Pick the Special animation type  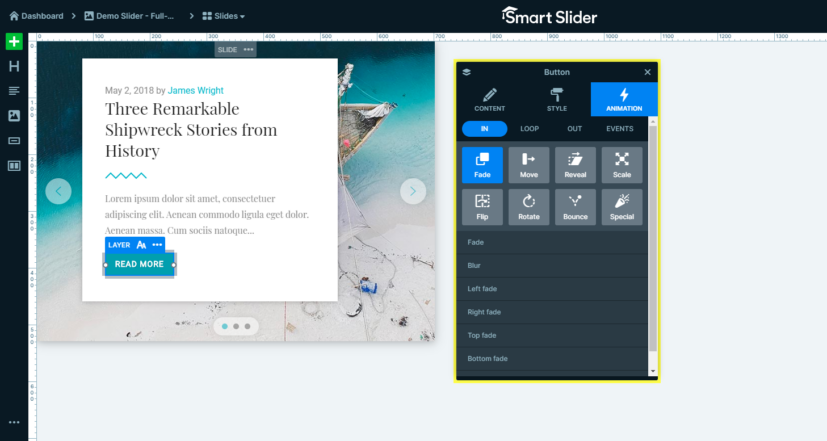pyautogui.click(x=622, y=207)
